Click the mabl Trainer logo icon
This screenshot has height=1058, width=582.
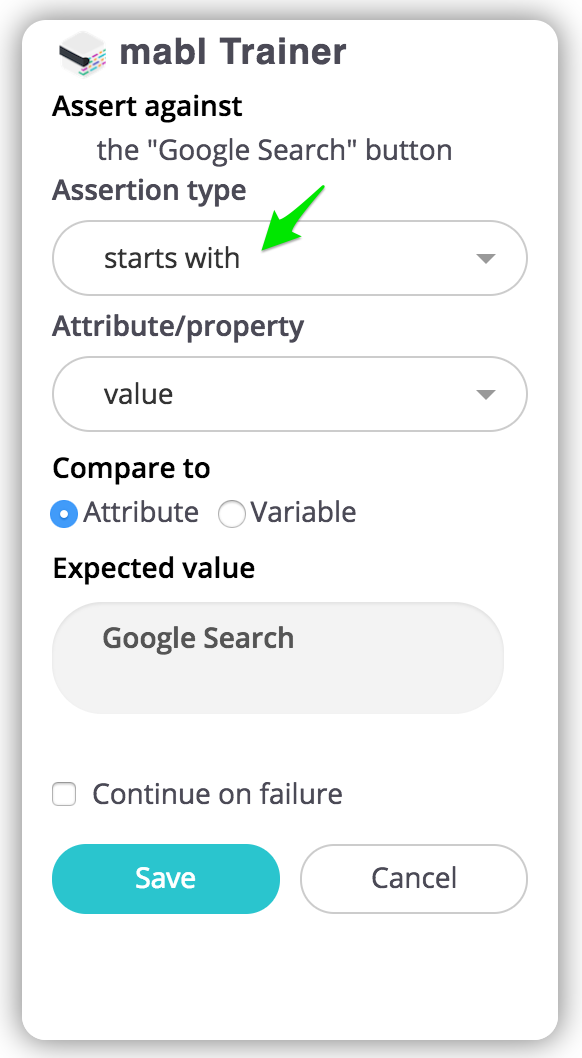click(x=82, y=53)
